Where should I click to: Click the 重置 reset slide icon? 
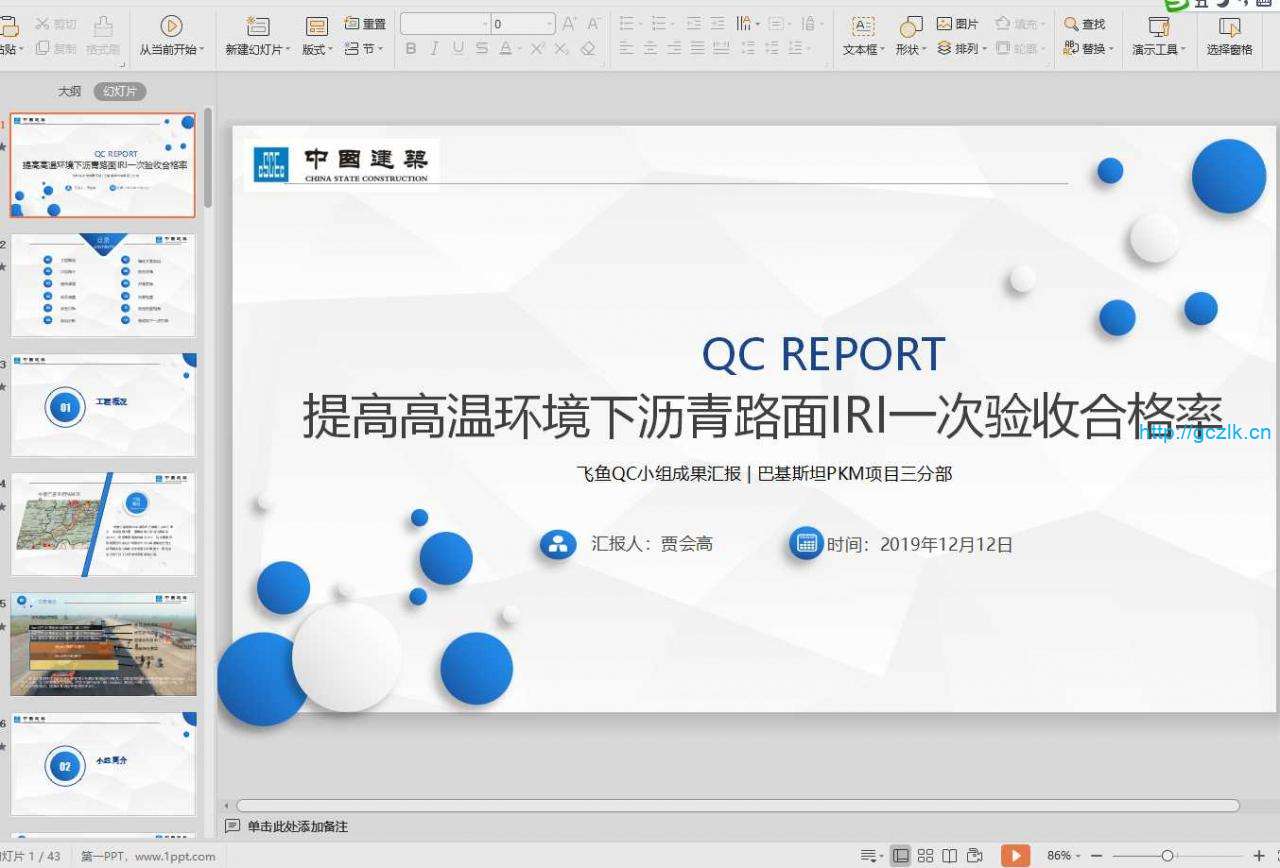[365, 24]
